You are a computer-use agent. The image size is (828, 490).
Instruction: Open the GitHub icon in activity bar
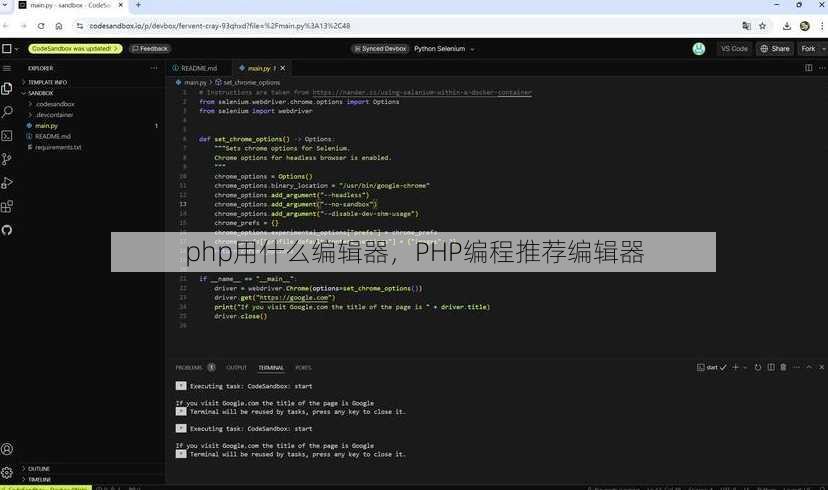(x=7, y=230)
